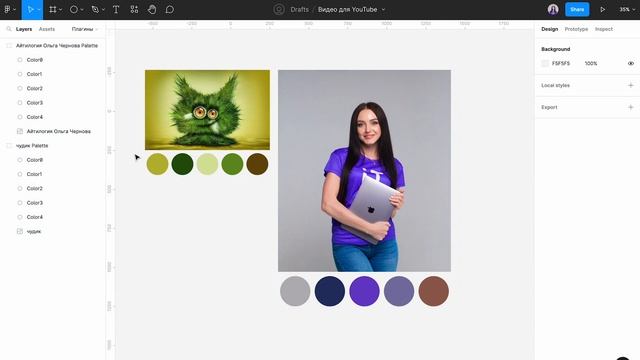Click the reddish brown palette circle

433,291
